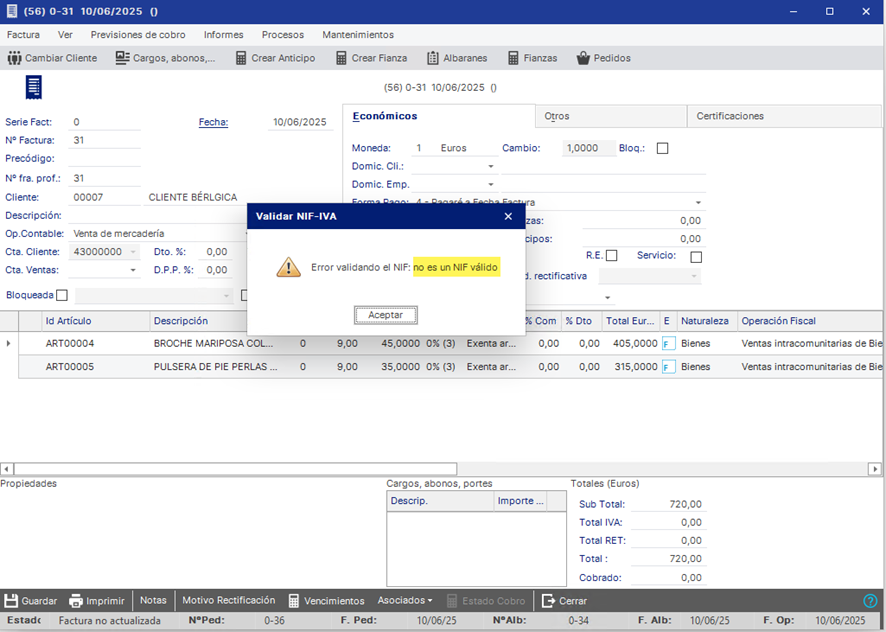Click the F icon in ART00005 row

668,367
